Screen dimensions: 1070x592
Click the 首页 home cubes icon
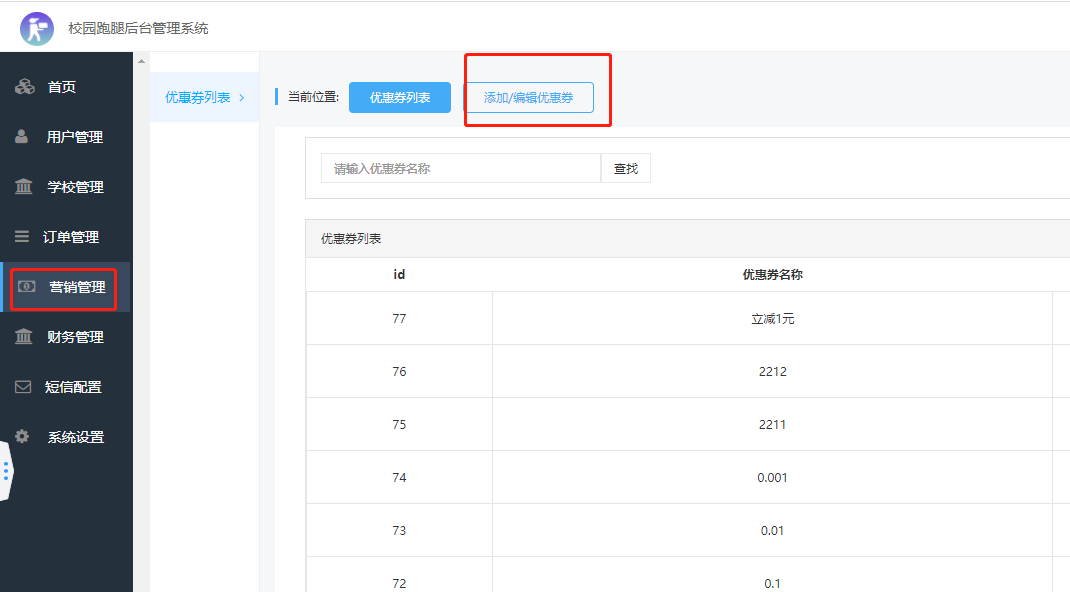click(25, 87)
